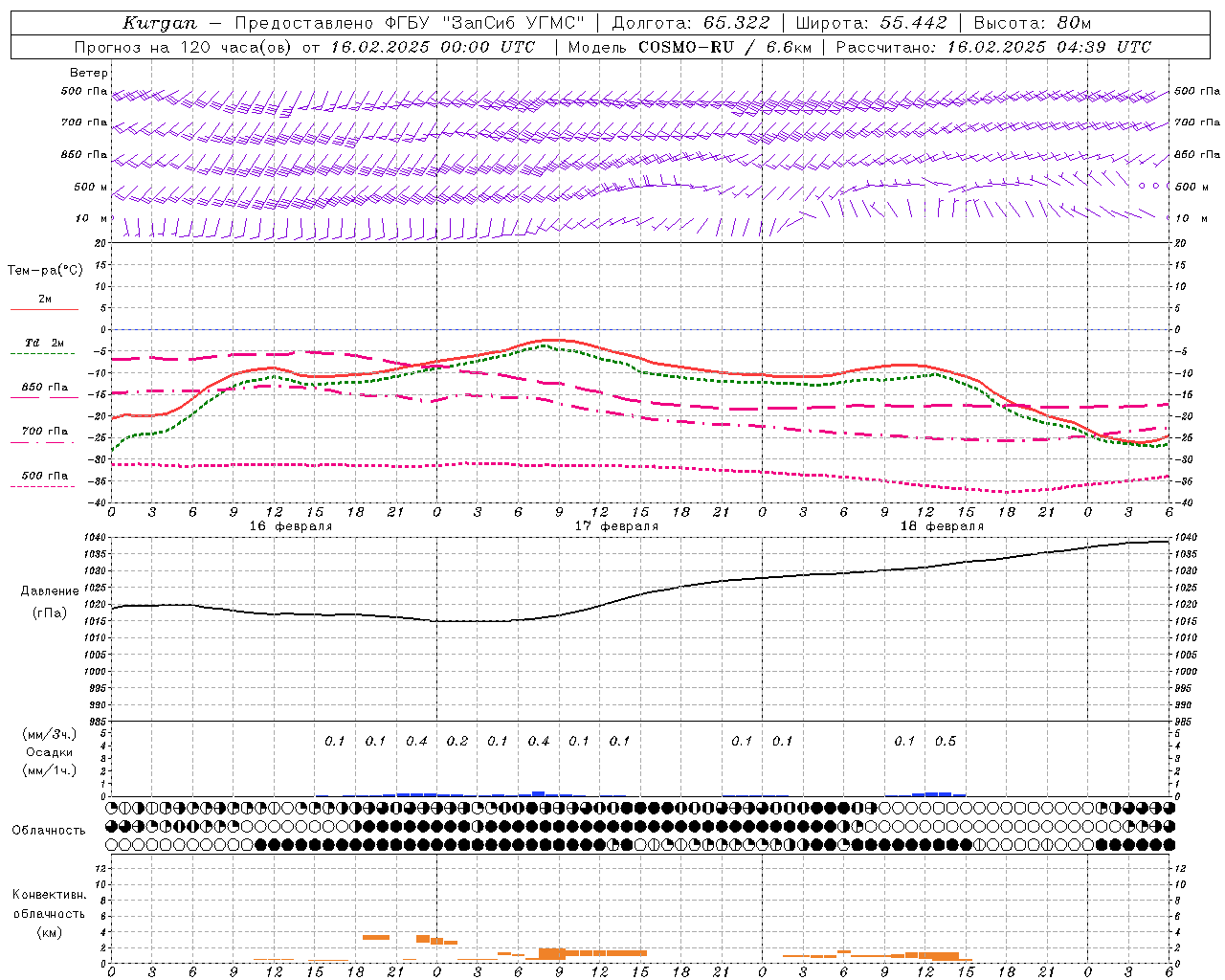Click the "0.2" precipitation amount value

tap(457, 742)
